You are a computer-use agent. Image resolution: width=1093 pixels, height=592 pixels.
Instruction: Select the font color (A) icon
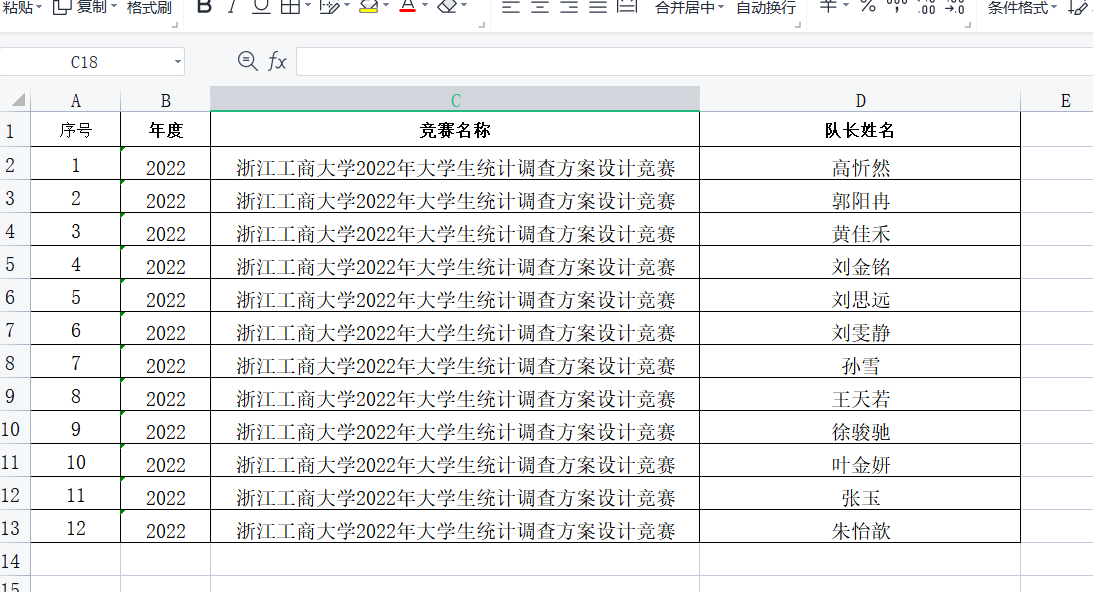point(407,8)
